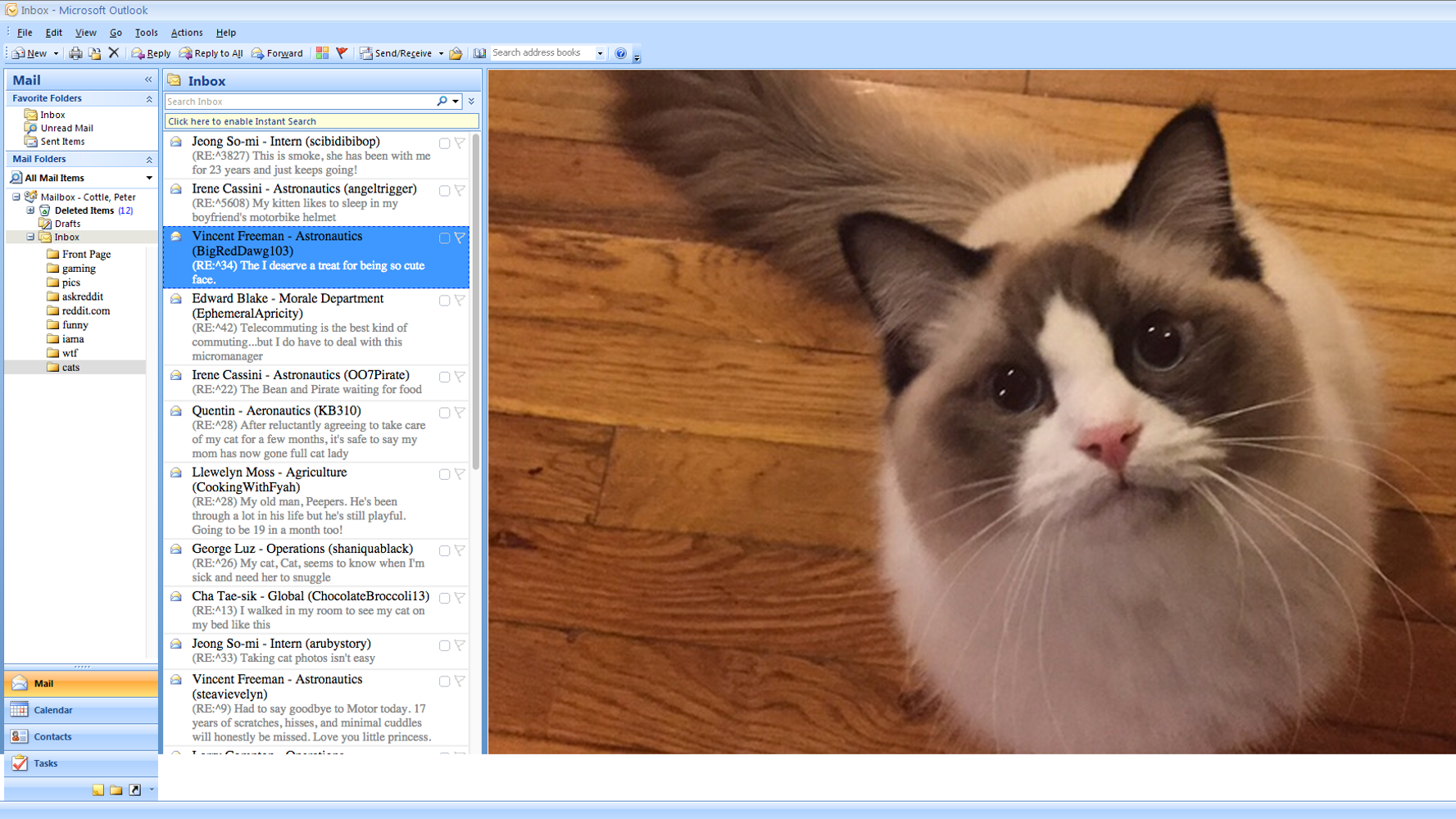Open the All Mail Items dropdown
Screen dimensions: 1456x819
pos(148,178)
